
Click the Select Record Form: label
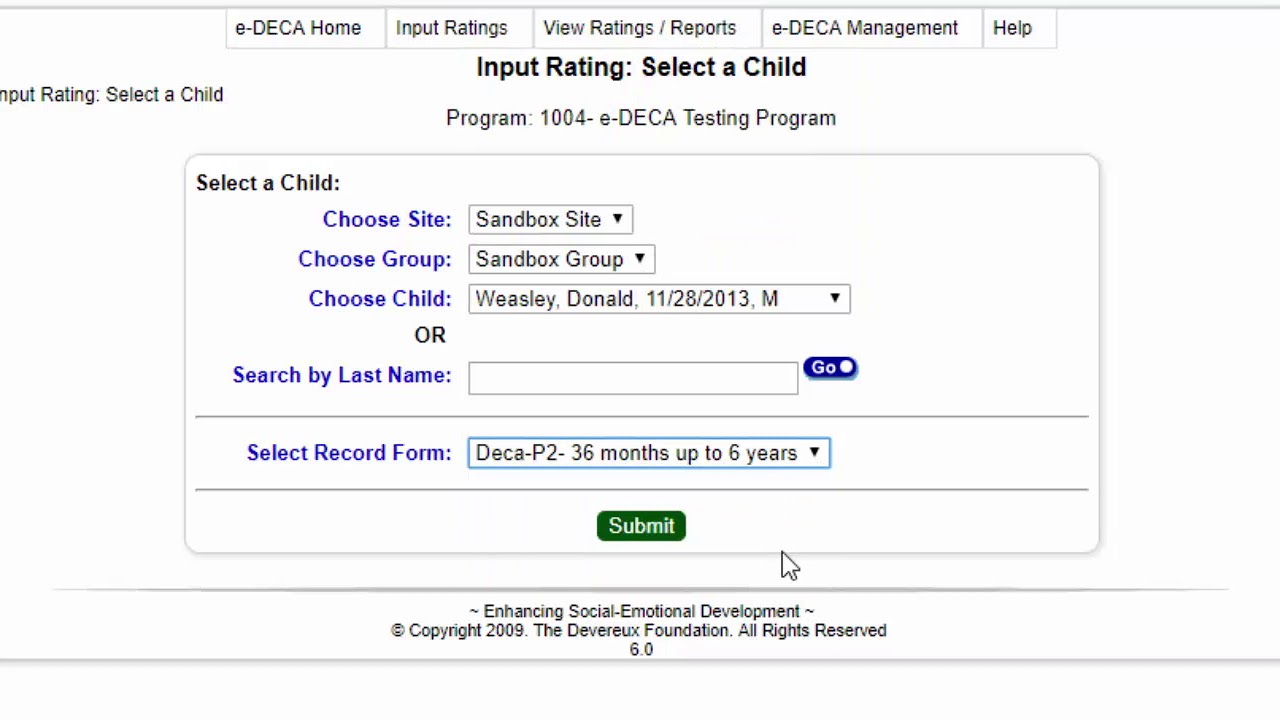point(349,453)
